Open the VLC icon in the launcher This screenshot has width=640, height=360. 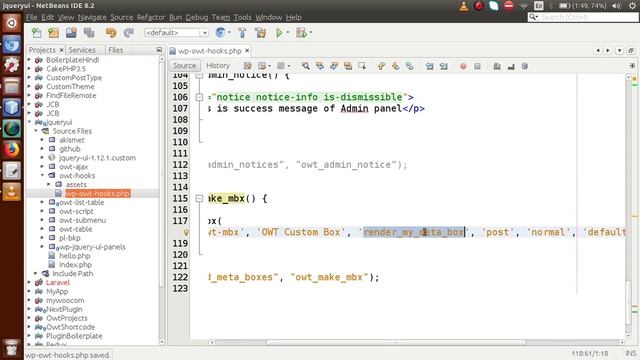coord(11,191)
